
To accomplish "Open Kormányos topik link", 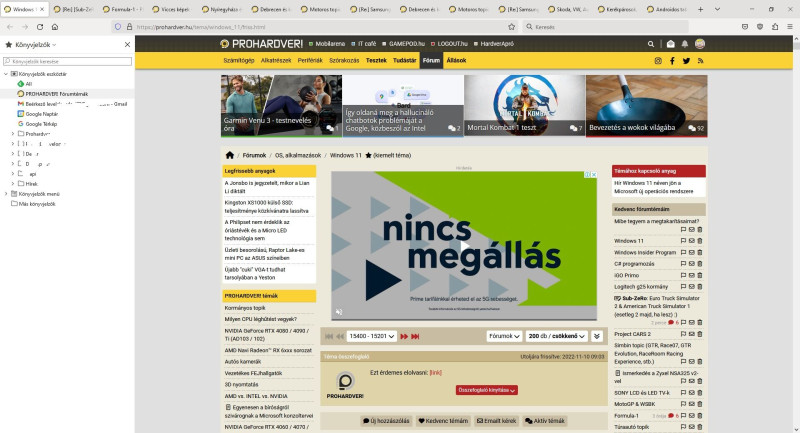I will [245, 308].
